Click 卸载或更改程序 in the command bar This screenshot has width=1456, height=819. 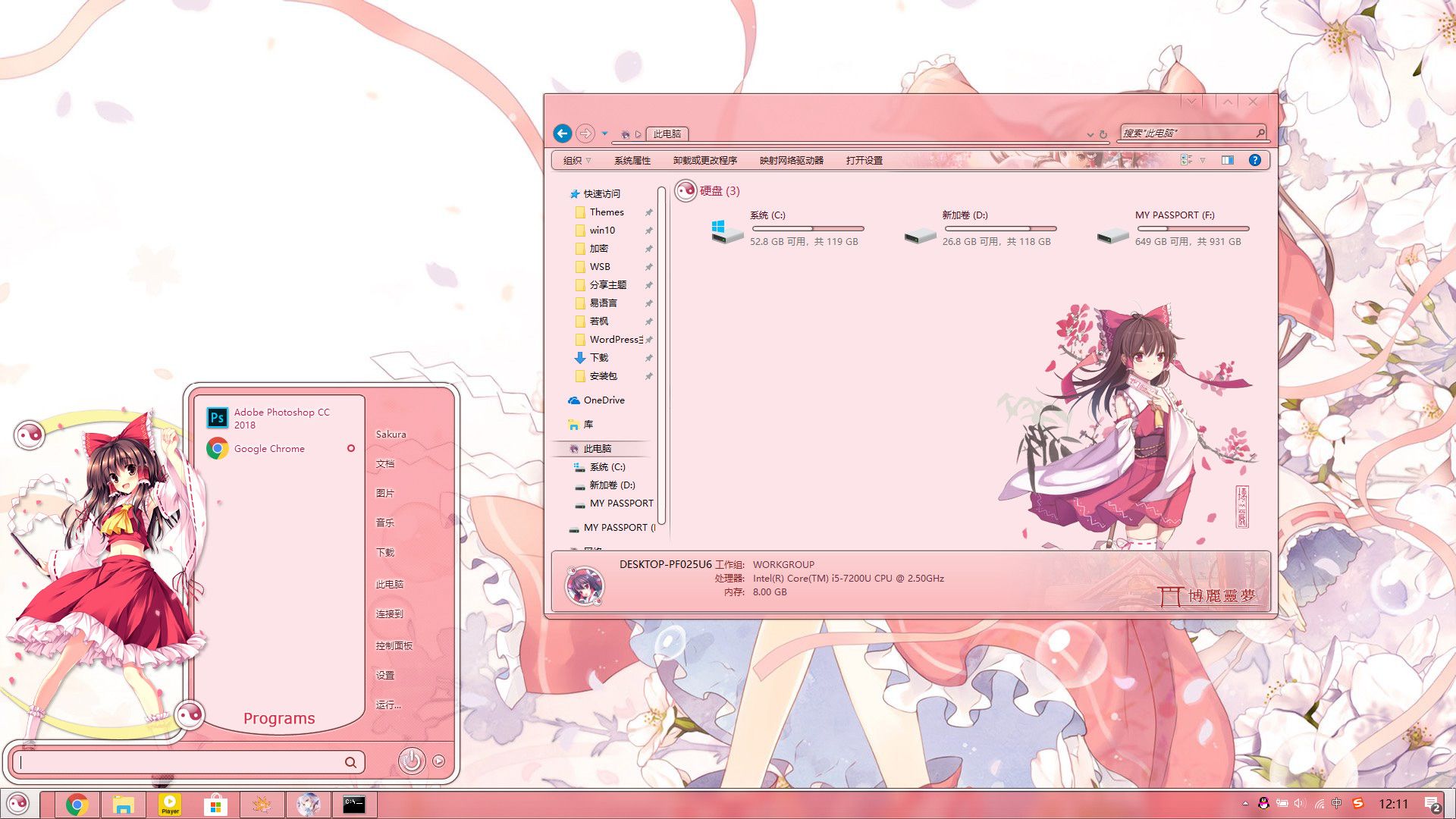pyautogui.click(x=705, y=160)
